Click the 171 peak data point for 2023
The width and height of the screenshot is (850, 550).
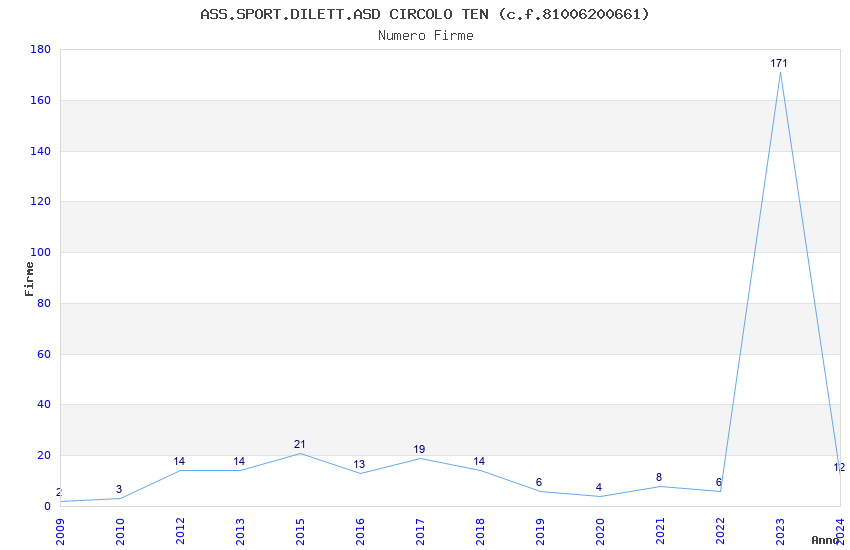click(x=780, y=72)
